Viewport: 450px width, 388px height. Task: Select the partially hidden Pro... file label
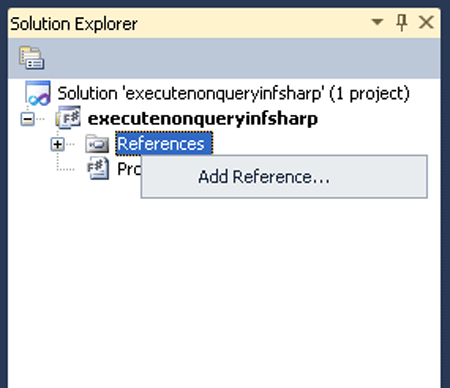pos(129,169)
